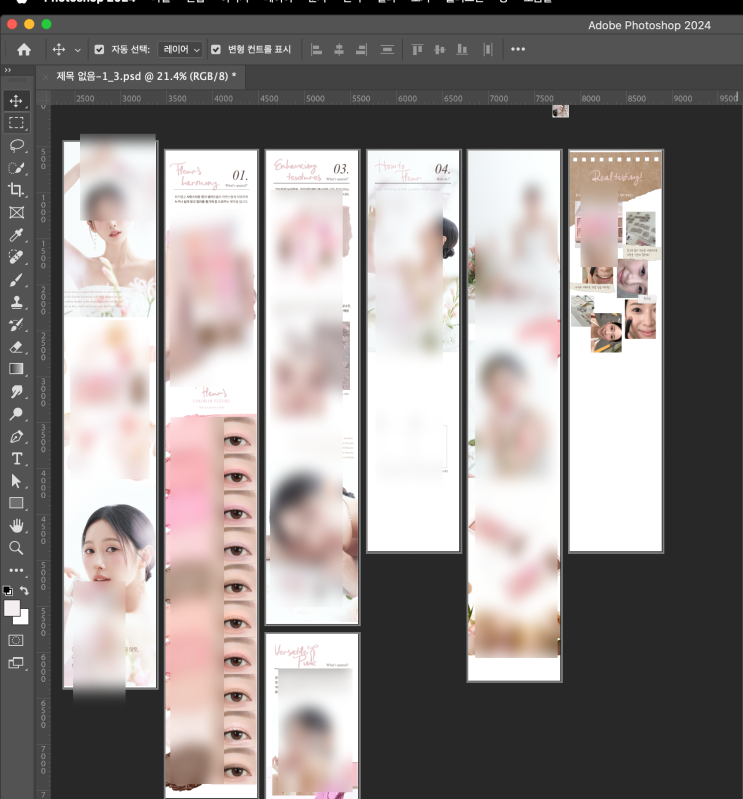Click the 01. Fleur's harmony artboard

pyautogui.click(x=211, y=474)
